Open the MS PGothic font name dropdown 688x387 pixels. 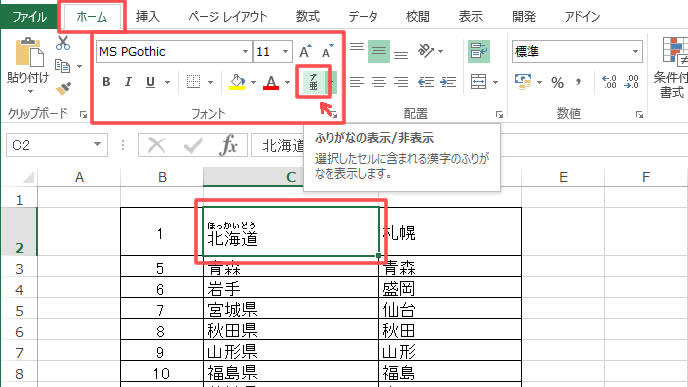(x=245, y=52)
